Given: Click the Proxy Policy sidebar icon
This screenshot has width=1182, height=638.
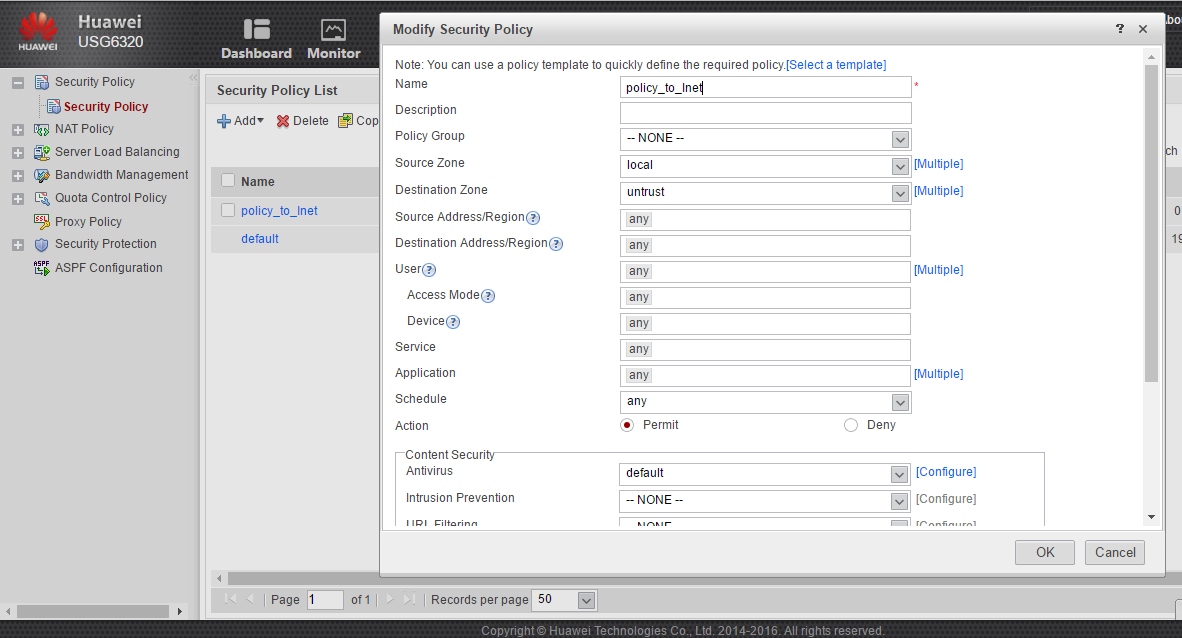Looking at the screenshot, I should [x=42, y=221].
